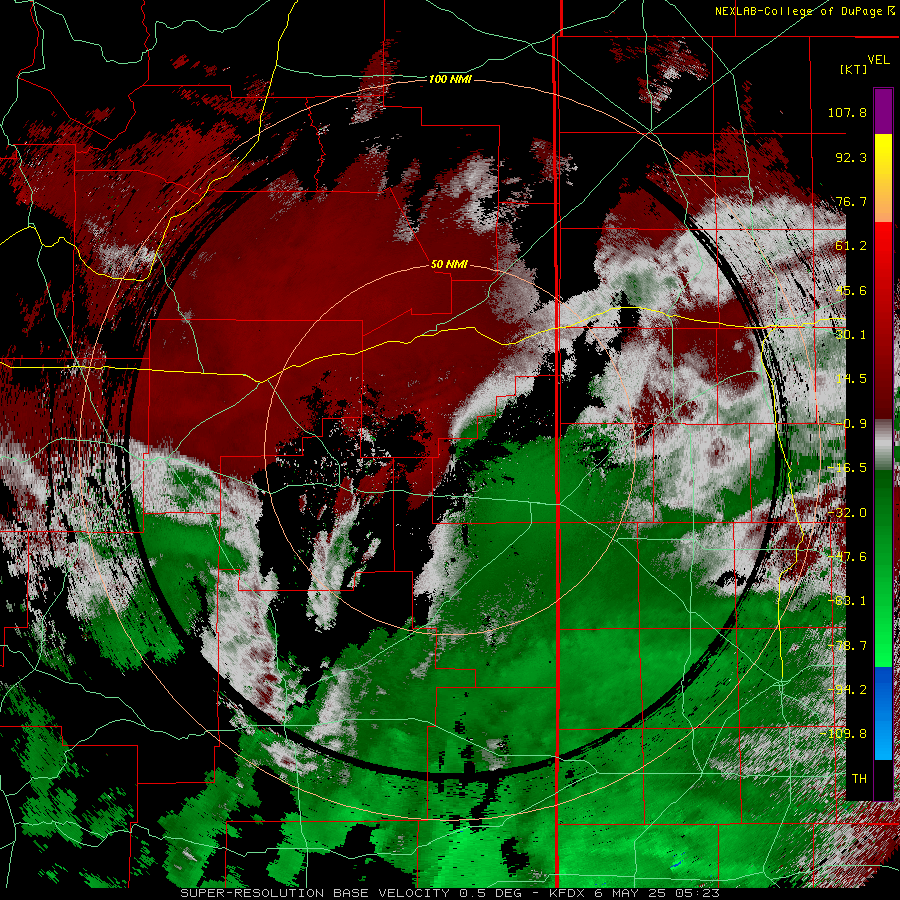
Task: Click the VEL legend title
Action: pyautogui.click(x=878, y=60)
